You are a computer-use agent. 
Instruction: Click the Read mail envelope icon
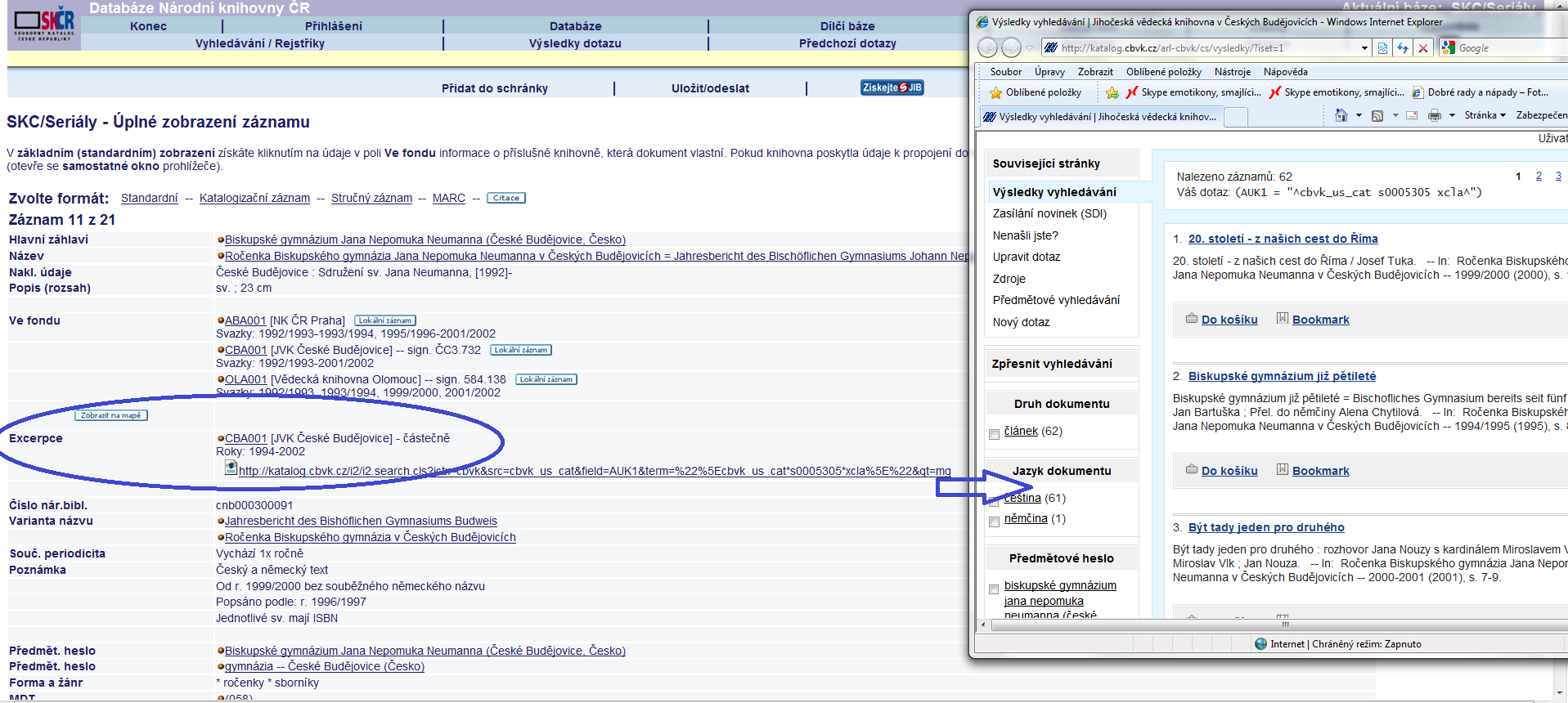[x=1412, y=115]
